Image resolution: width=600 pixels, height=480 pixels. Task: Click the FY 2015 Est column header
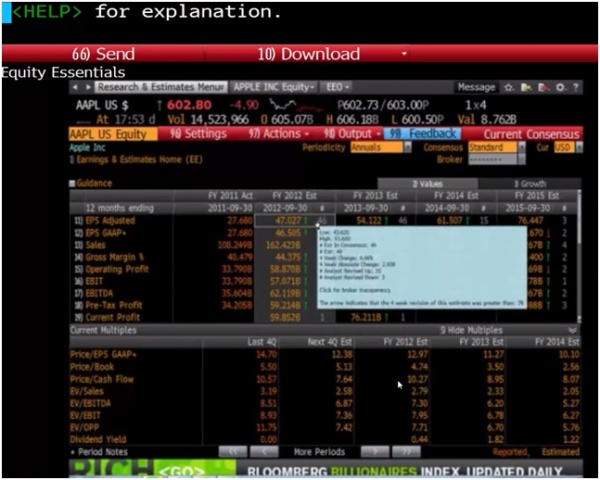pos(537,196)
